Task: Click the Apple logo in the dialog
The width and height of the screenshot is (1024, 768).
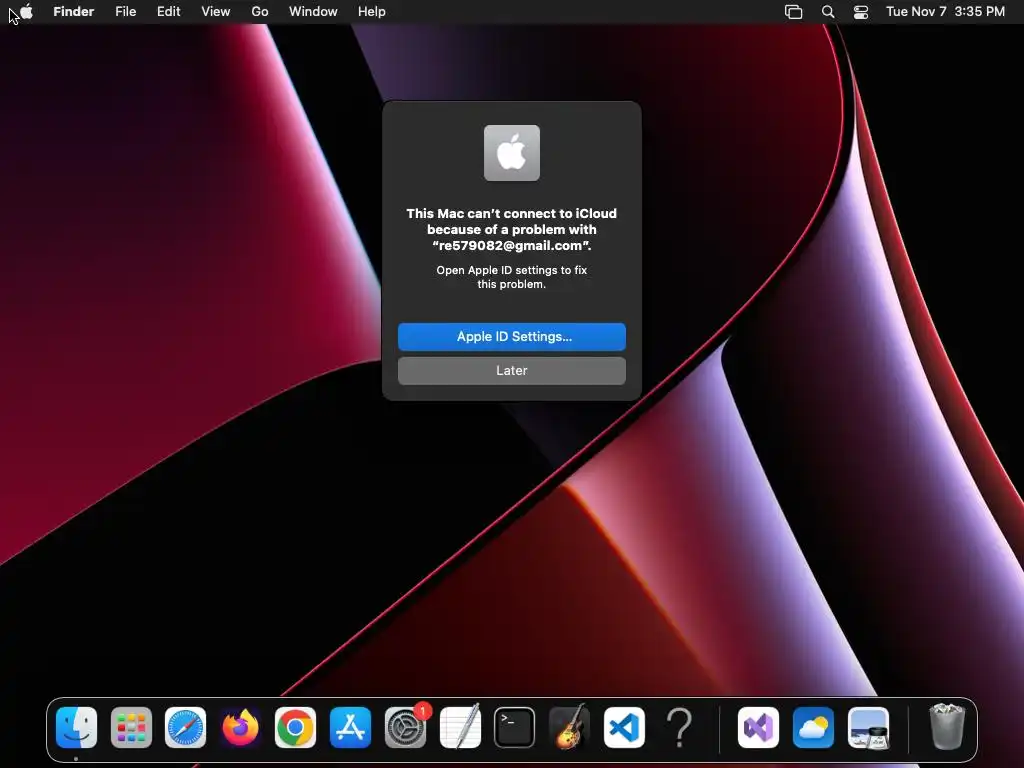Action: pos(511,153)
